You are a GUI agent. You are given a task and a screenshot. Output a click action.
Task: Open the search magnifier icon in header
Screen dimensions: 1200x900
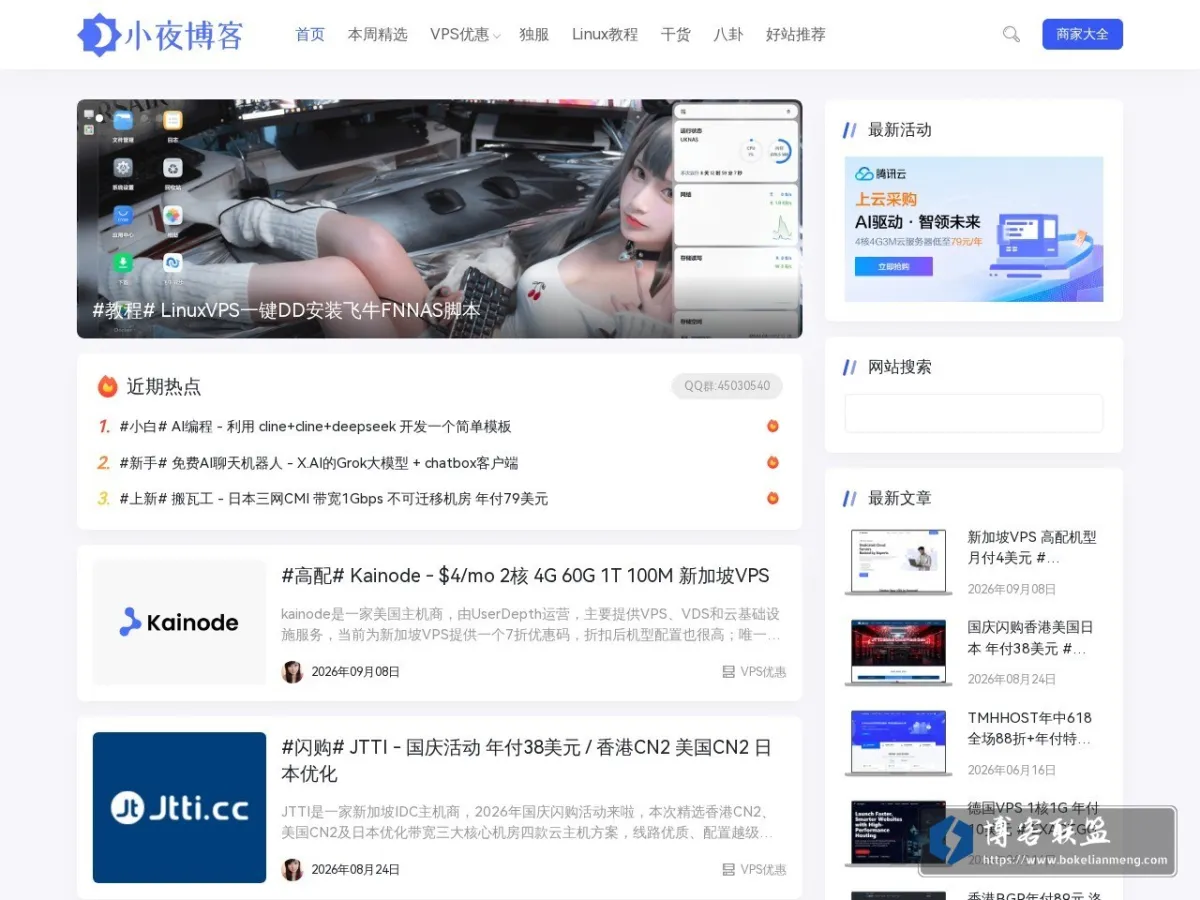click(1011, 34)
